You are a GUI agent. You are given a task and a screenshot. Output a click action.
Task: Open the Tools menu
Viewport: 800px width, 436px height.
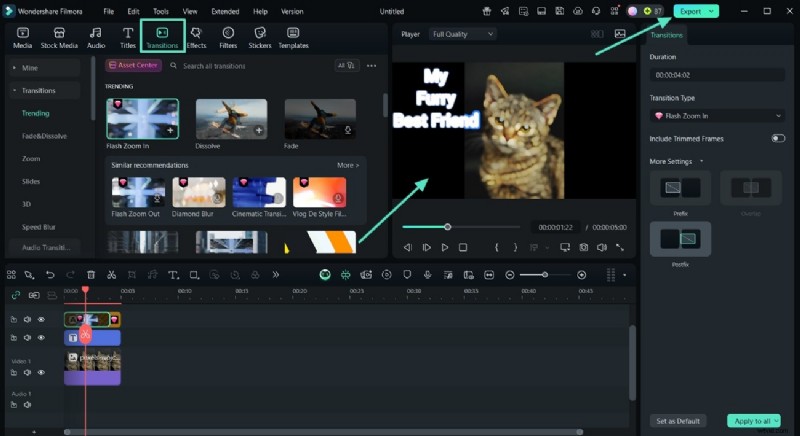click(x=160, y=11)
